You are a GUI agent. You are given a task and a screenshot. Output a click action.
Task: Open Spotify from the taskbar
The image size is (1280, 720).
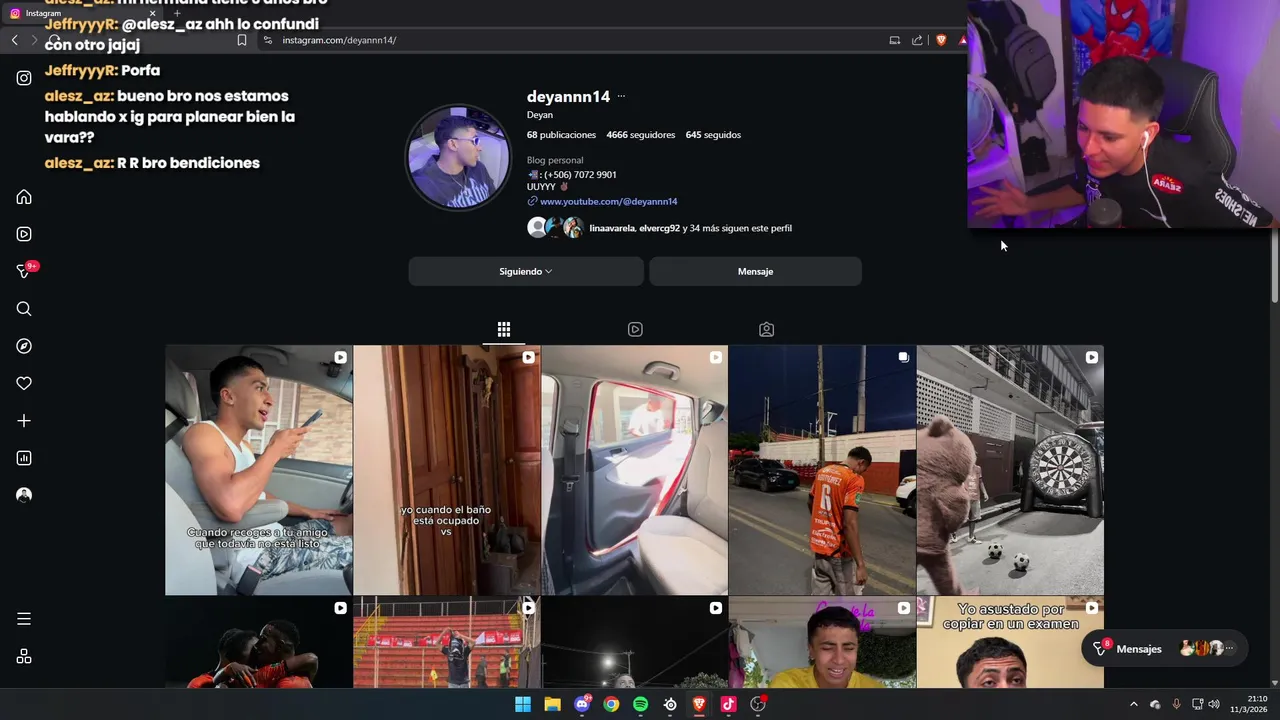pyautogui.click(x=640, y=704)
